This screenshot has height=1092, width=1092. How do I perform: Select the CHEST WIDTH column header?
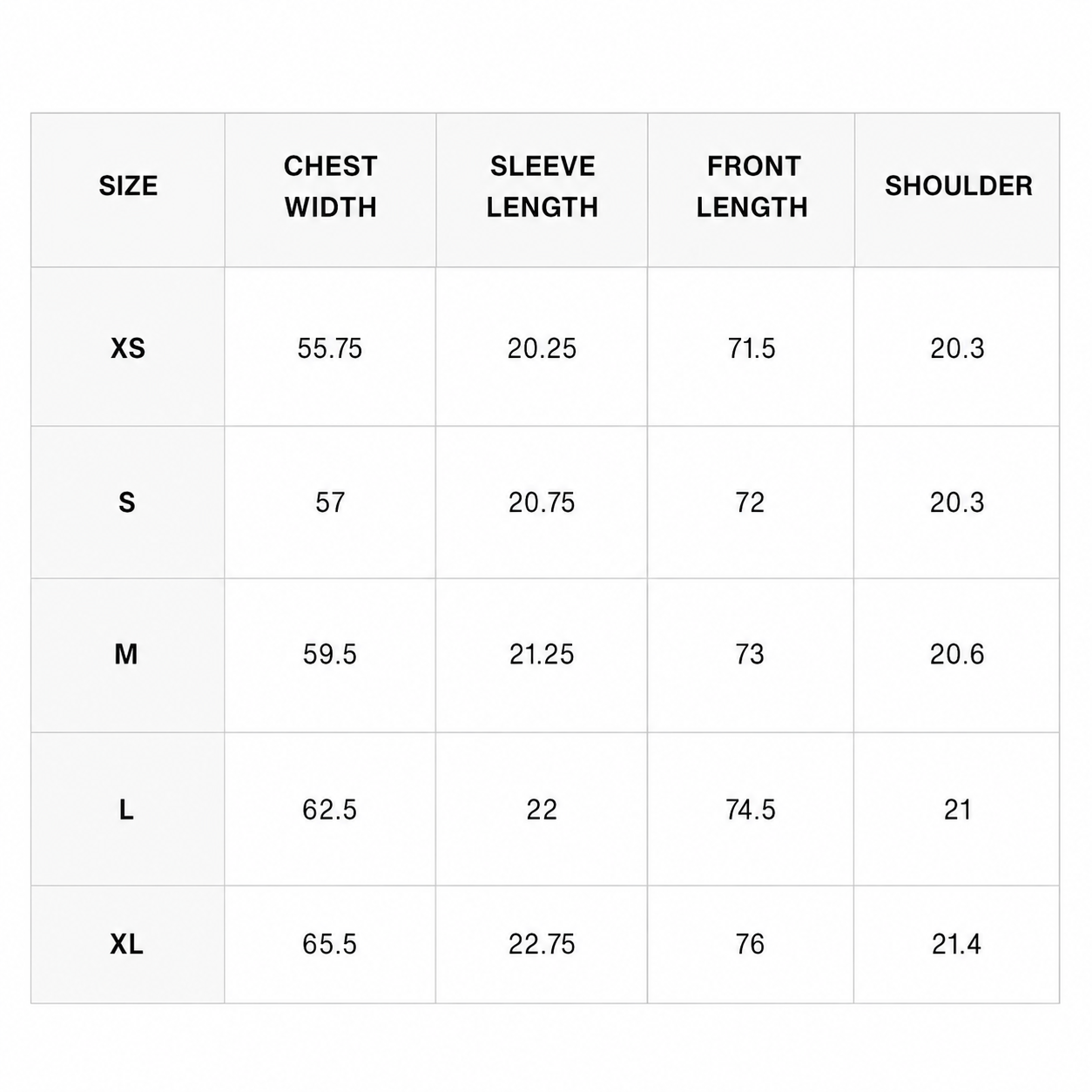(330, 186)
